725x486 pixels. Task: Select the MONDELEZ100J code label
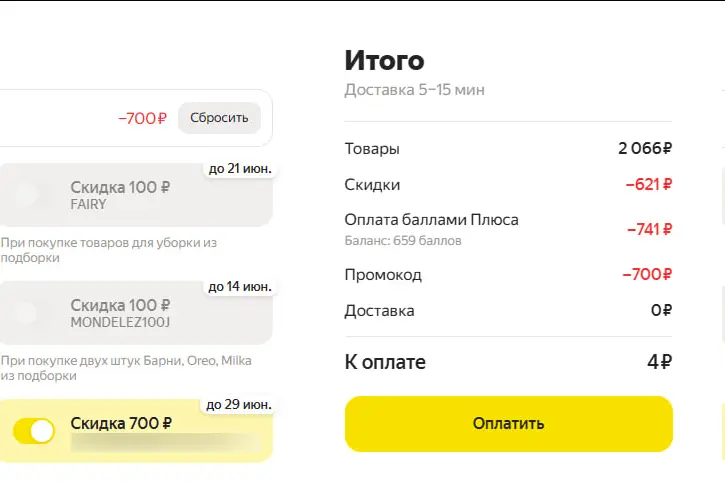(120, 322)
